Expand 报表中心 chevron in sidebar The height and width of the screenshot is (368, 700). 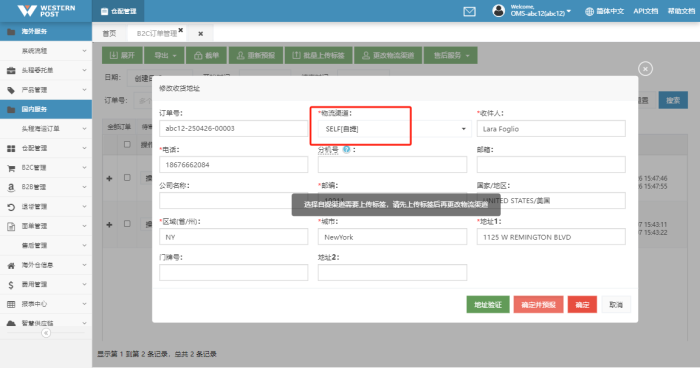tap(84, 304)
